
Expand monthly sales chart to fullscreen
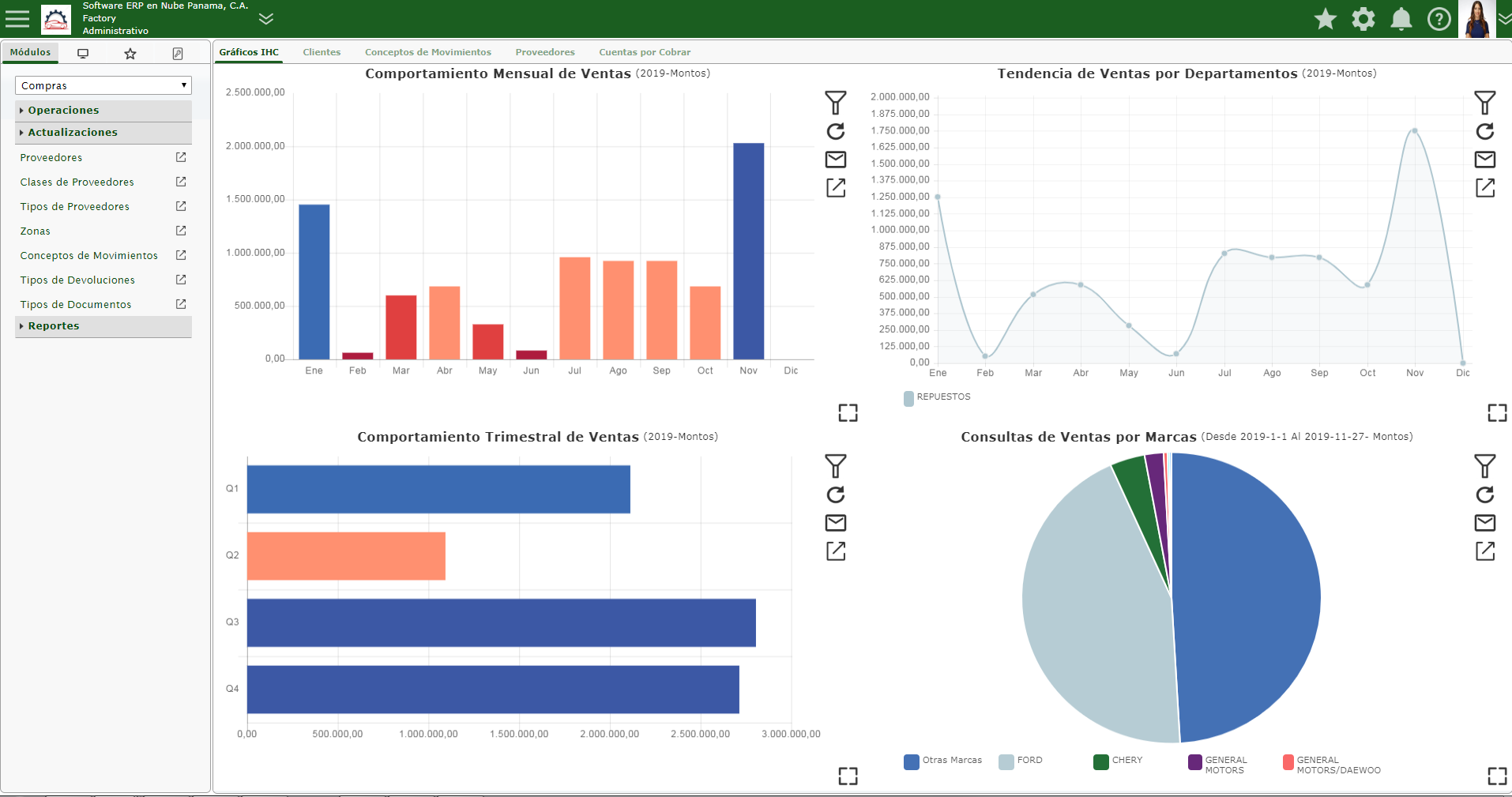(848, 413)
